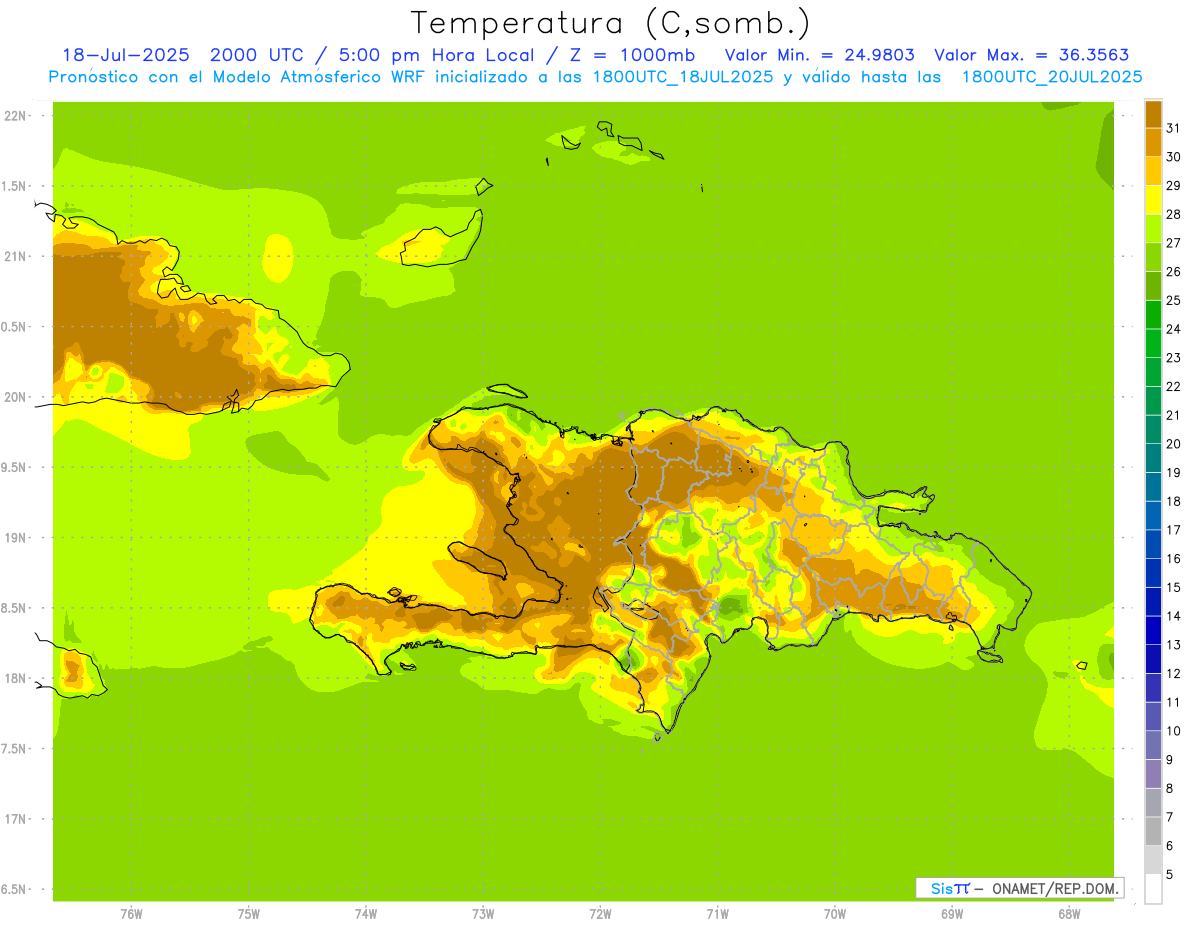Click the '72W' longitude label
1200x927 pixels.
[600, 914]
